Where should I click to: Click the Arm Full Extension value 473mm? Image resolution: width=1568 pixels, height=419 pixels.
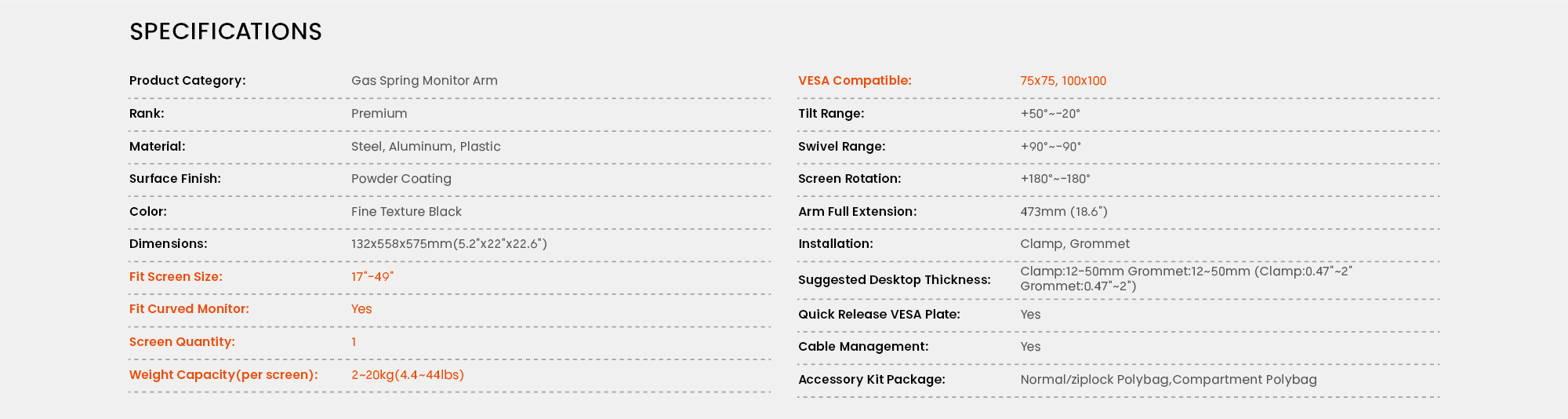[x=1064, y=212]
